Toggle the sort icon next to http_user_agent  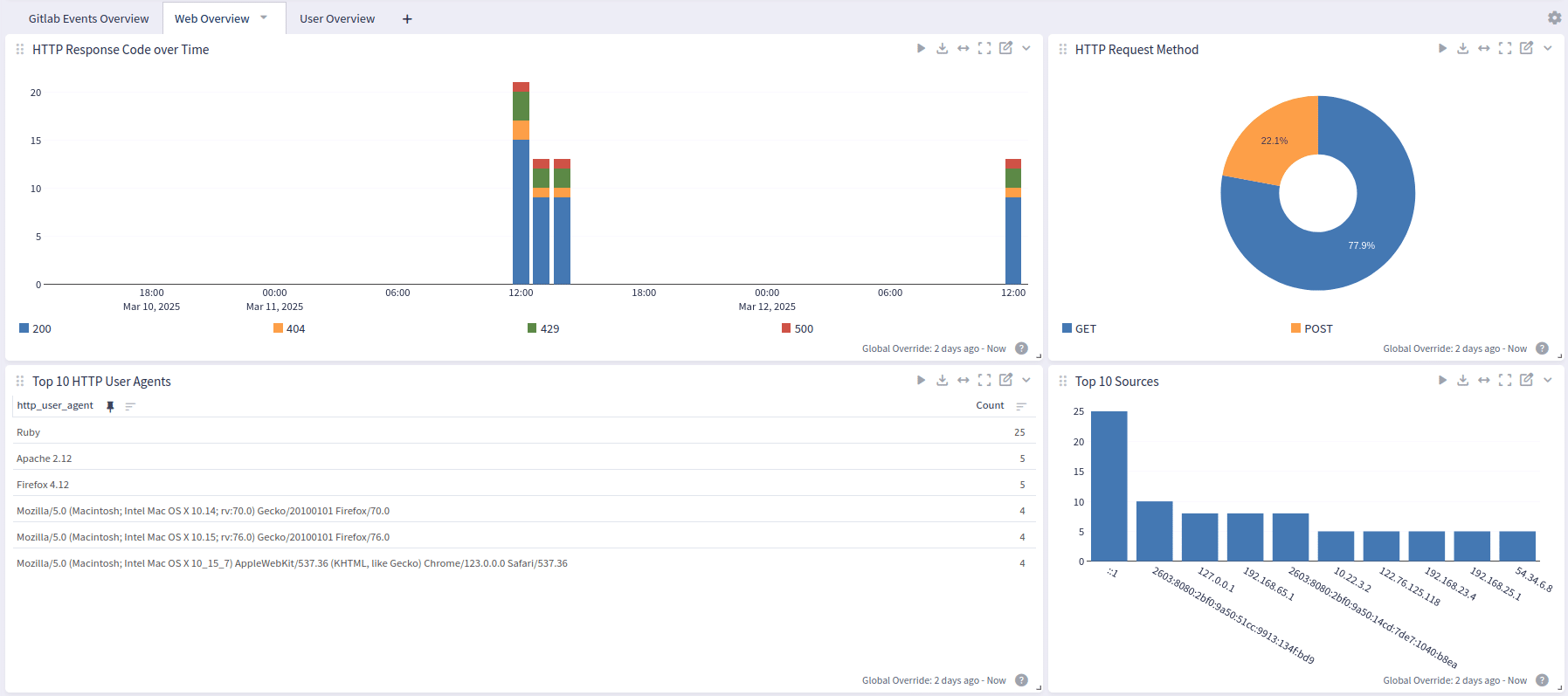130,406
